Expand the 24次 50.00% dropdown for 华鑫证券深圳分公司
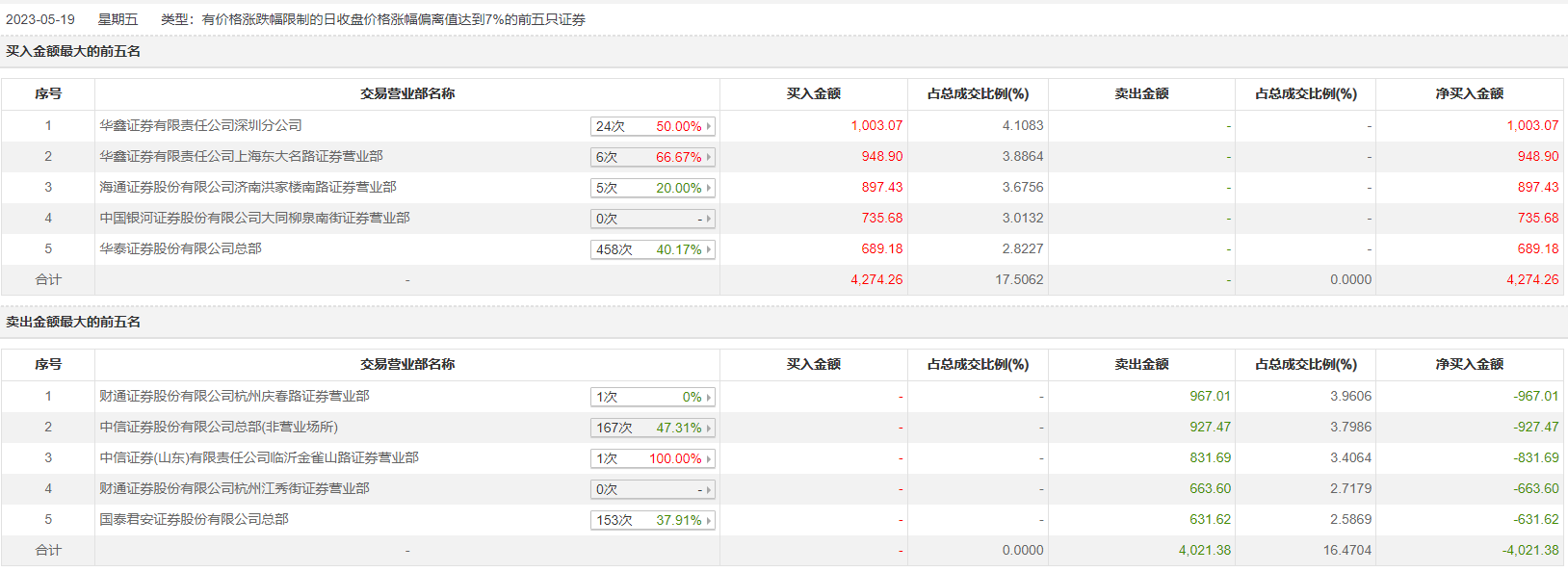This screenshot has width=1568, height=572. click(709, 126)
